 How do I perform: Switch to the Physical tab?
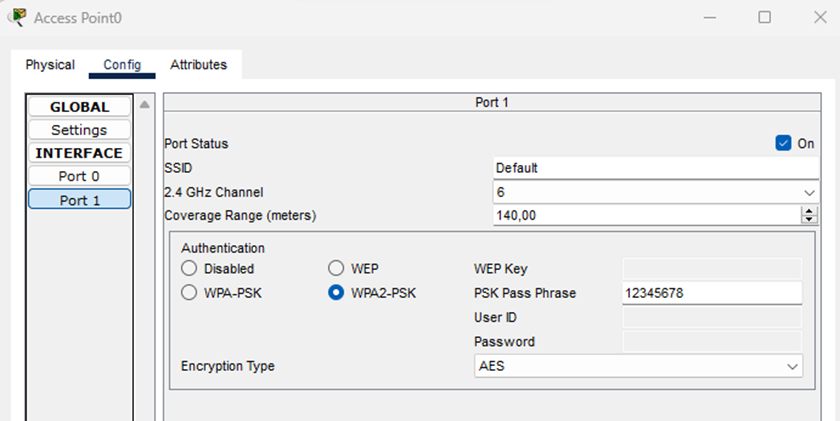click(x=50, y=65)
